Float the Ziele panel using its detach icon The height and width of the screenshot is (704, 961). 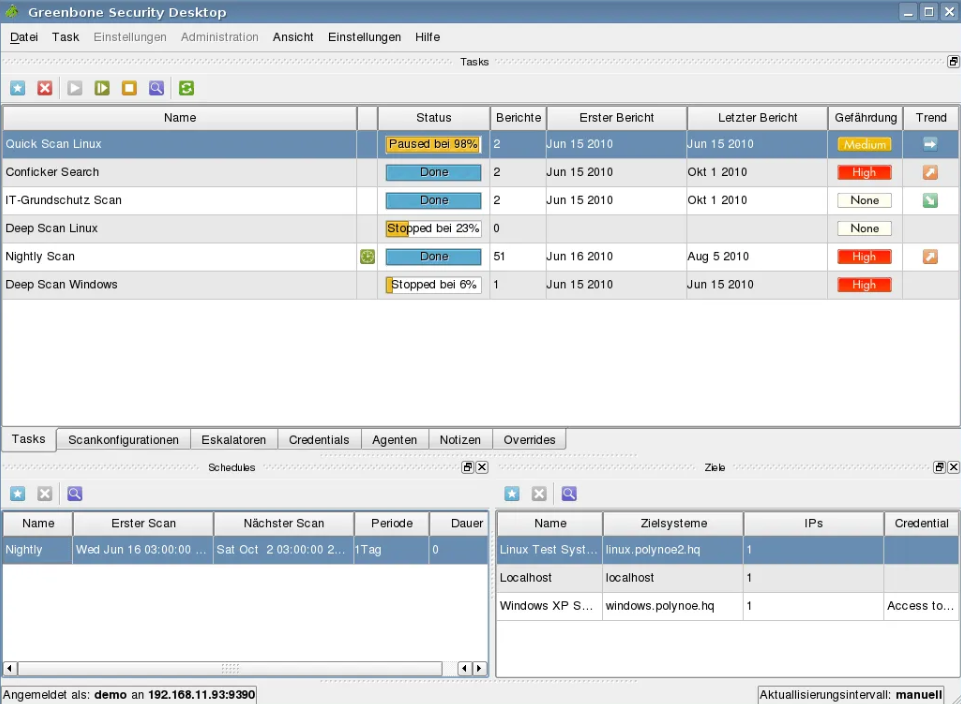pos(939,467)
